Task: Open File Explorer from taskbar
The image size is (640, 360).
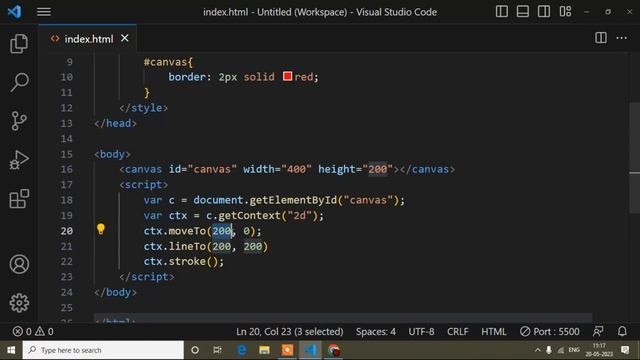Action: tap(264, 350)
